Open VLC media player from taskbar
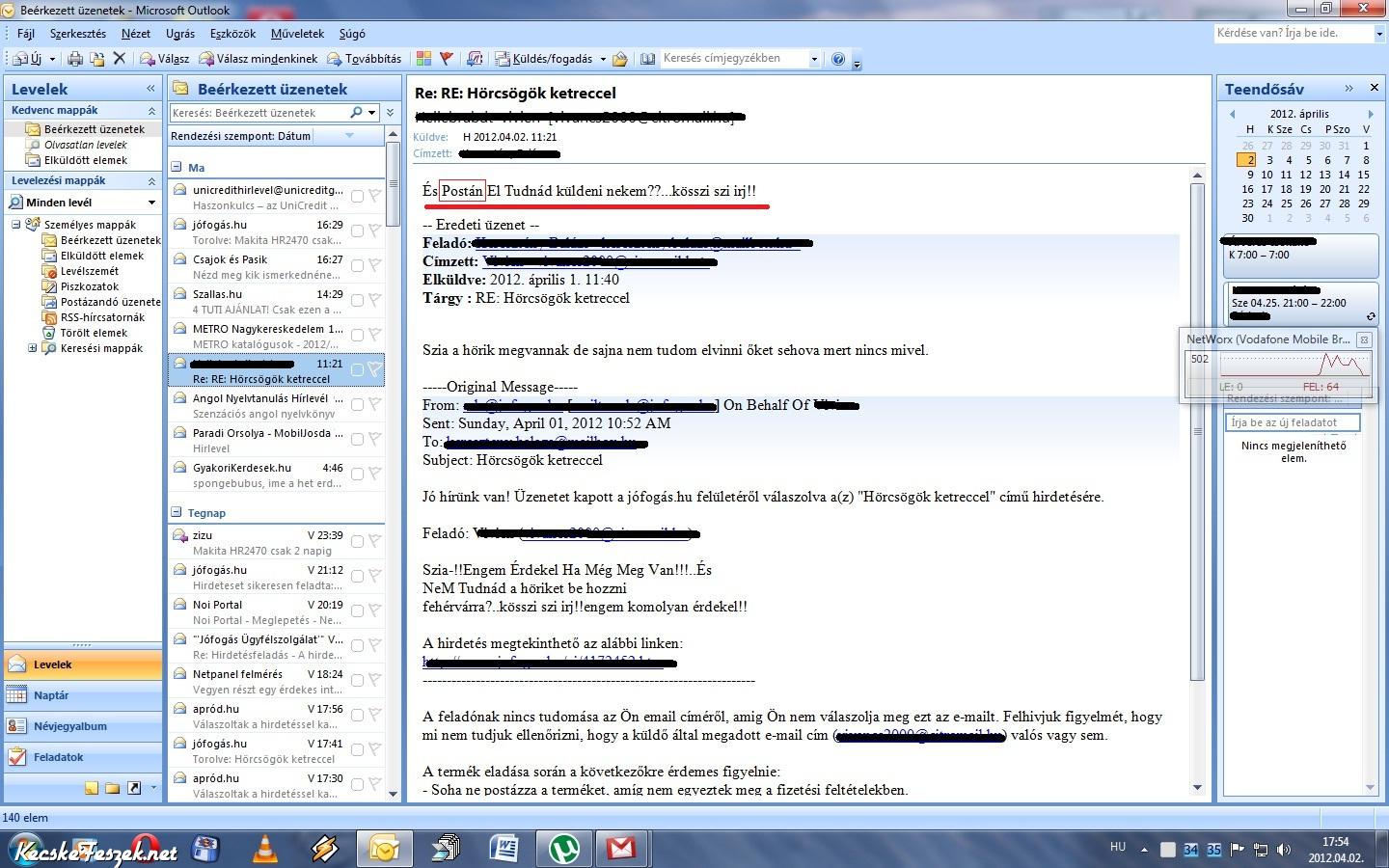 pos(264,849)
